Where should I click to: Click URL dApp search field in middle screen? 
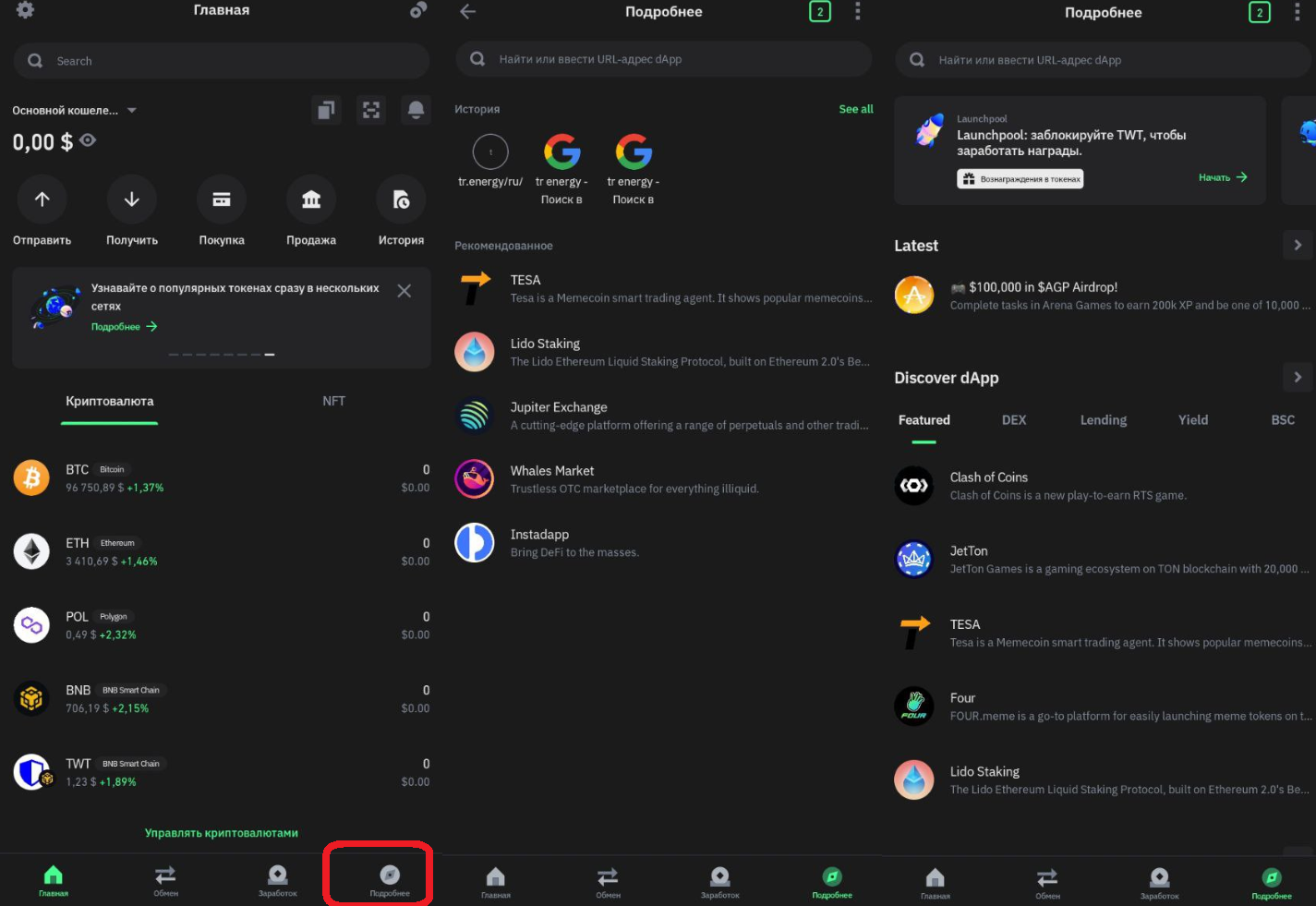(663, 59)
